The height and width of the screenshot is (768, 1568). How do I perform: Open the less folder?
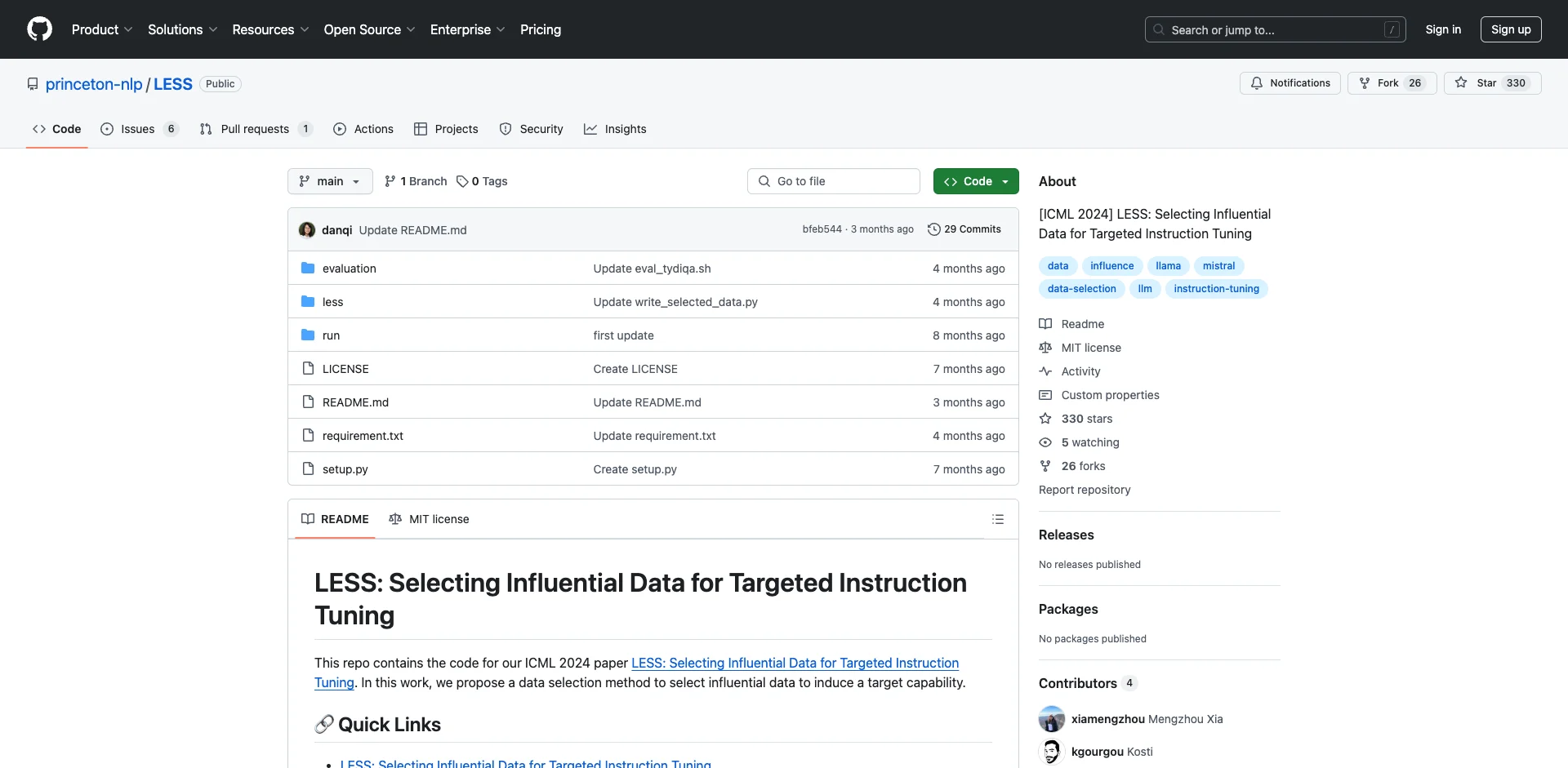pyautogui.click(x=332, y=302)
